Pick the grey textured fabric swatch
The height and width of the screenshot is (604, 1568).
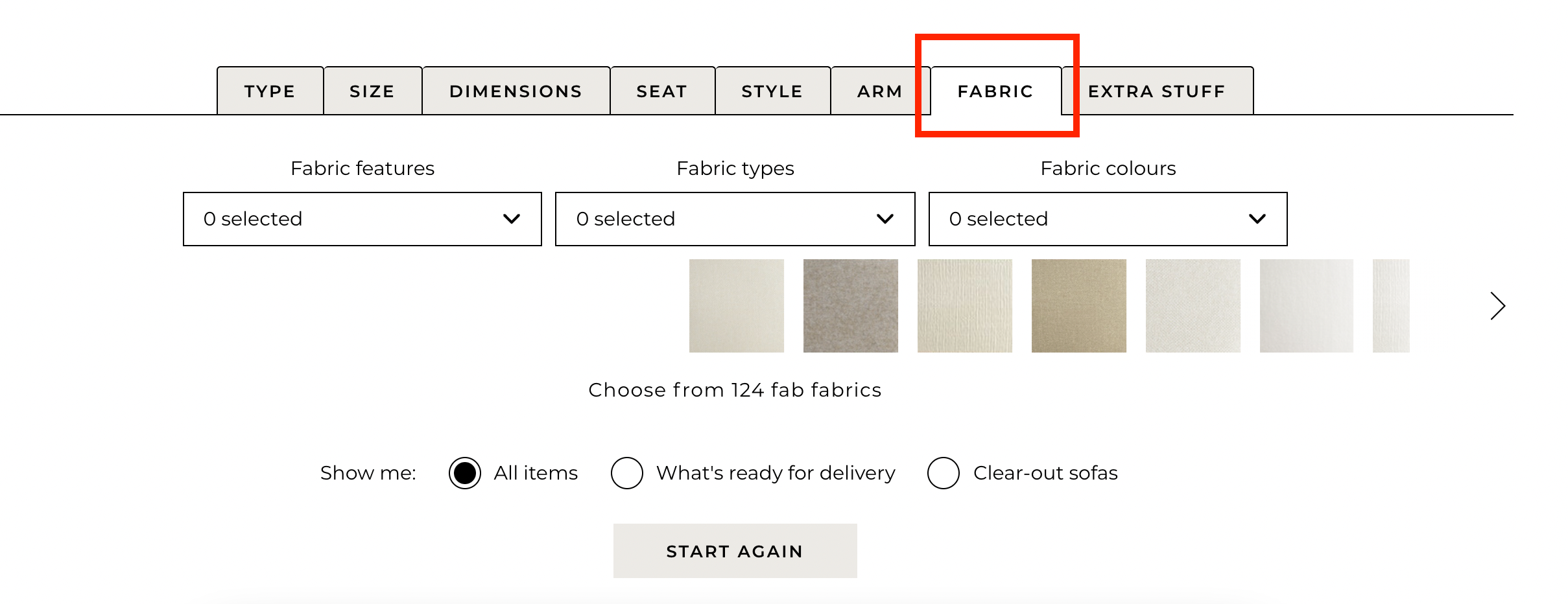851,306
